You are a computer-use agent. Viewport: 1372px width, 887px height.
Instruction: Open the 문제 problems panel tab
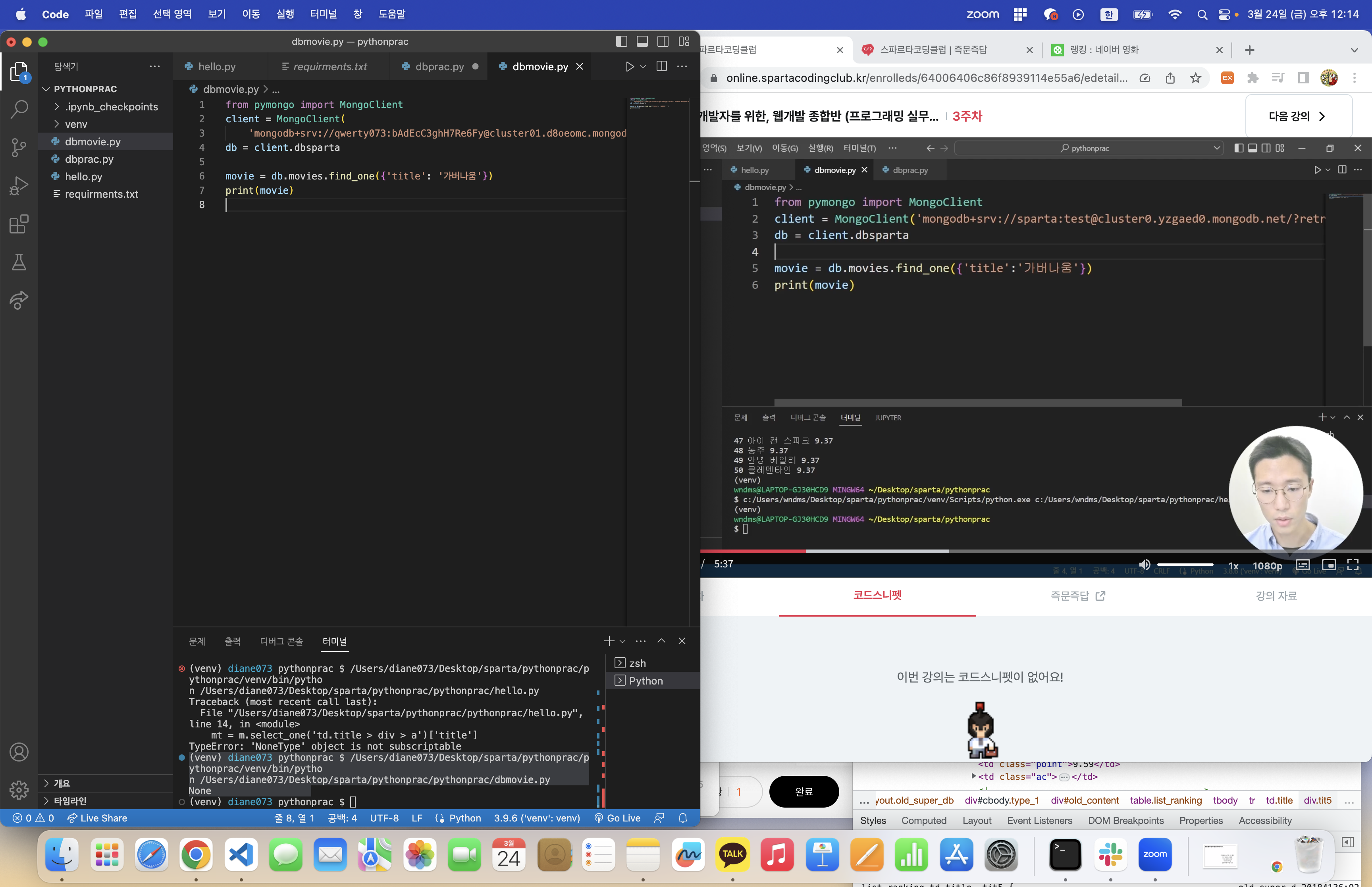click(197, 641)
